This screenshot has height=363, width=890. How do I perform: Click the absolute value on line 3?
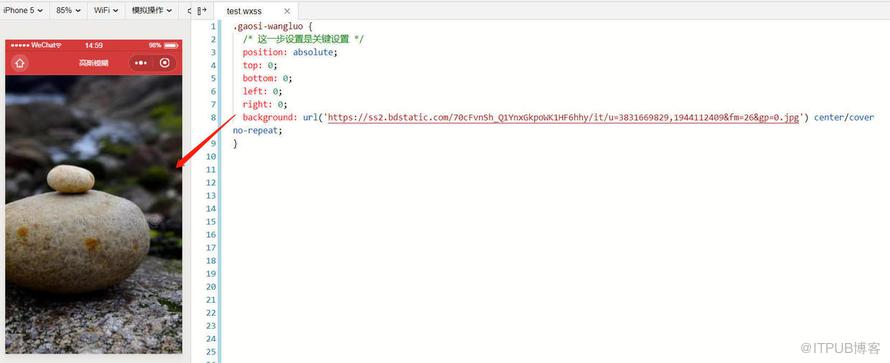[x=313, y=52]
